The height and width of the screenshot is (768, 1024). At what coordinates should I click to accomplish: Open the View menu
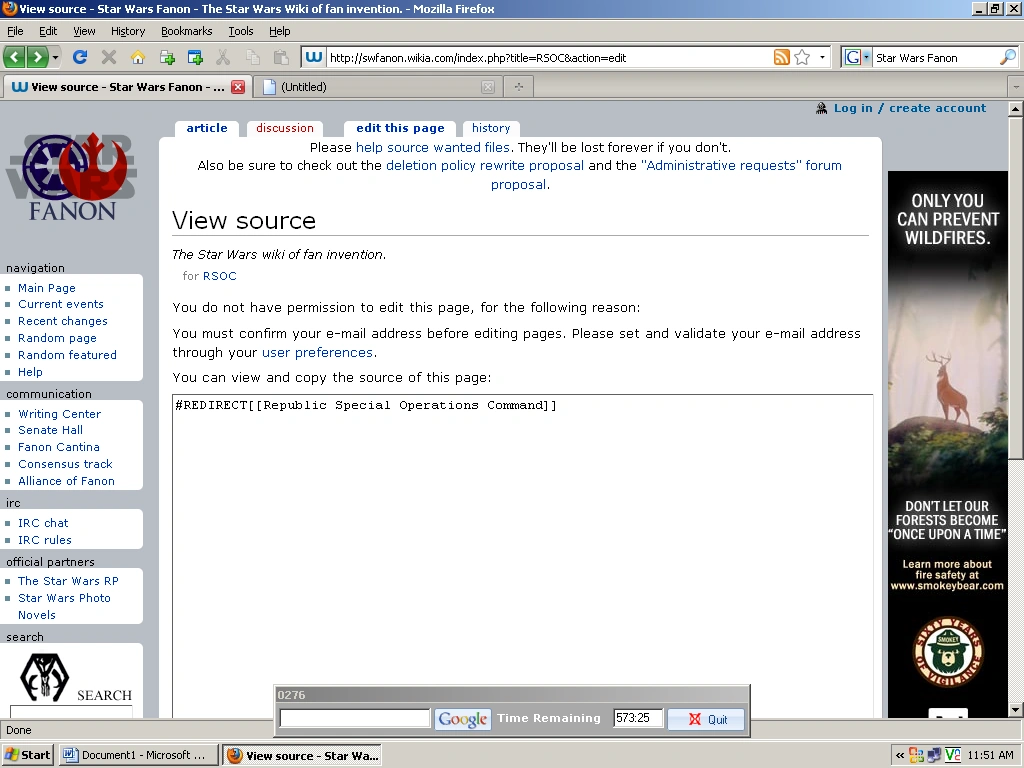coord(84,31)
